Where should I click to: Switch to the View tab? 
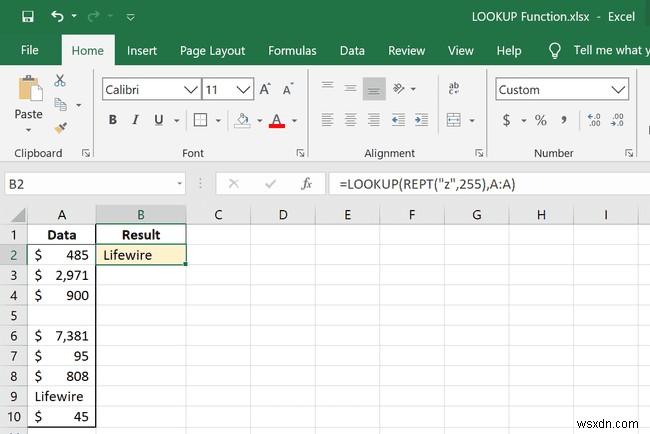tap(461, 51)
